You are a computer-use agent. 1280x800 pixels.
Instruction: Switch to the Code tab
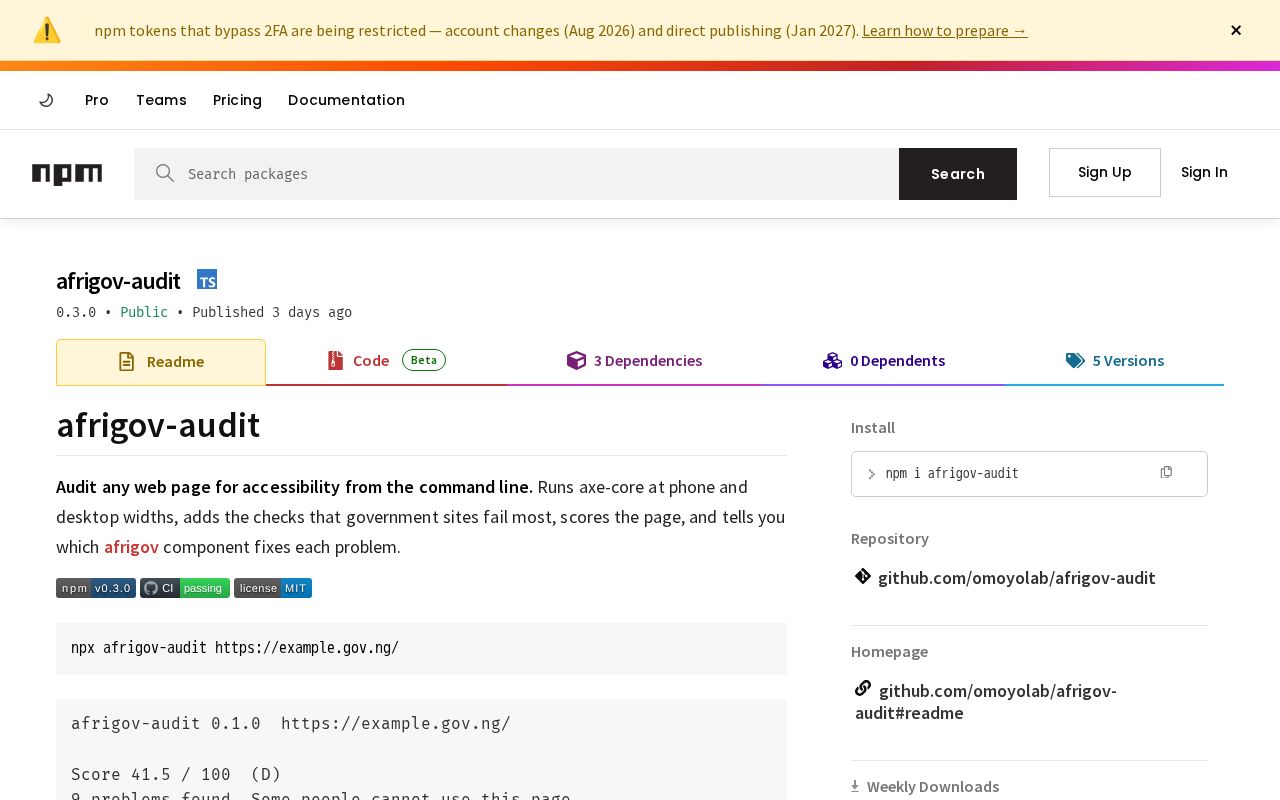point(386,361)
